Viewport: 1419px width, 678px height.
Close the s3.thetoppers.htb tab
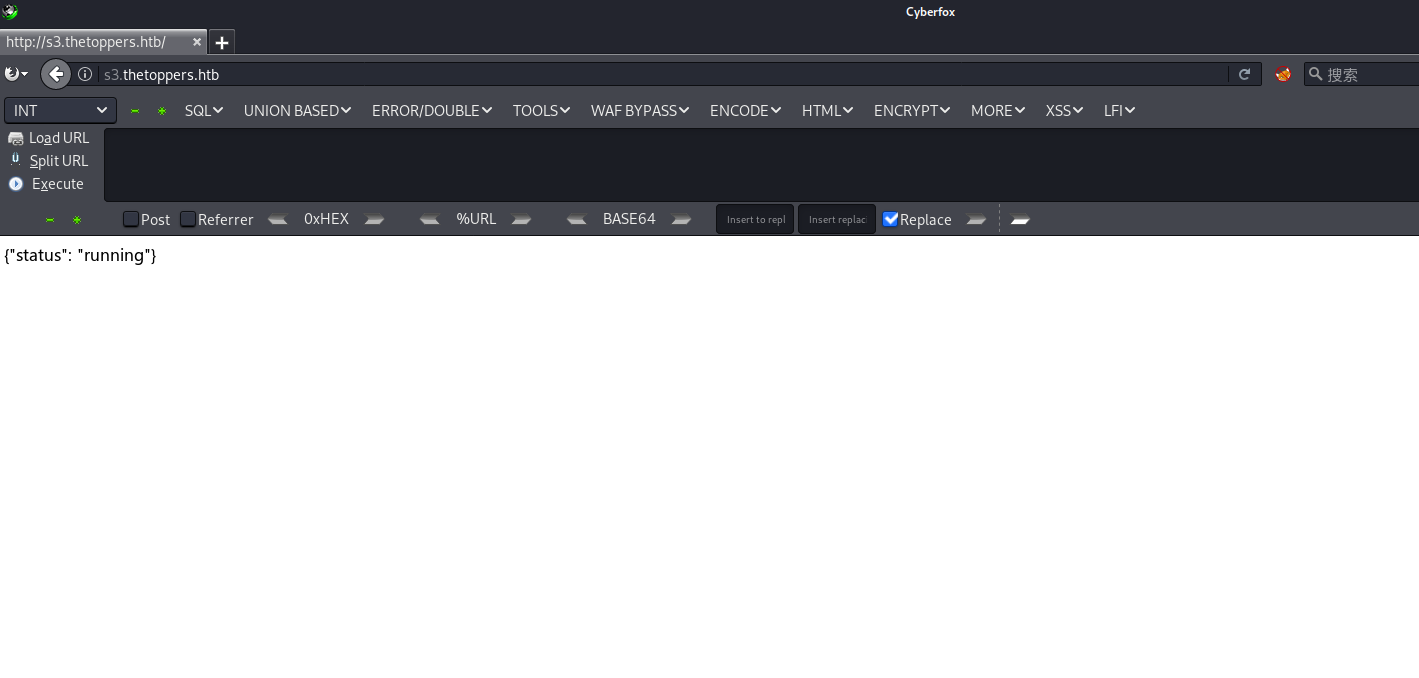pos(197,42)
